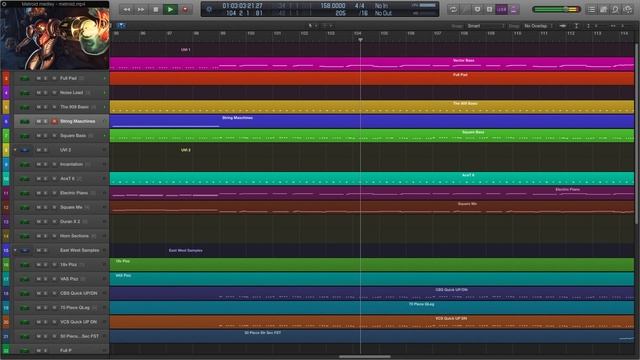This screenshot has width=640, height=360.
Task: Click the No In MIDI activity display
Action: tap(381, 6)
